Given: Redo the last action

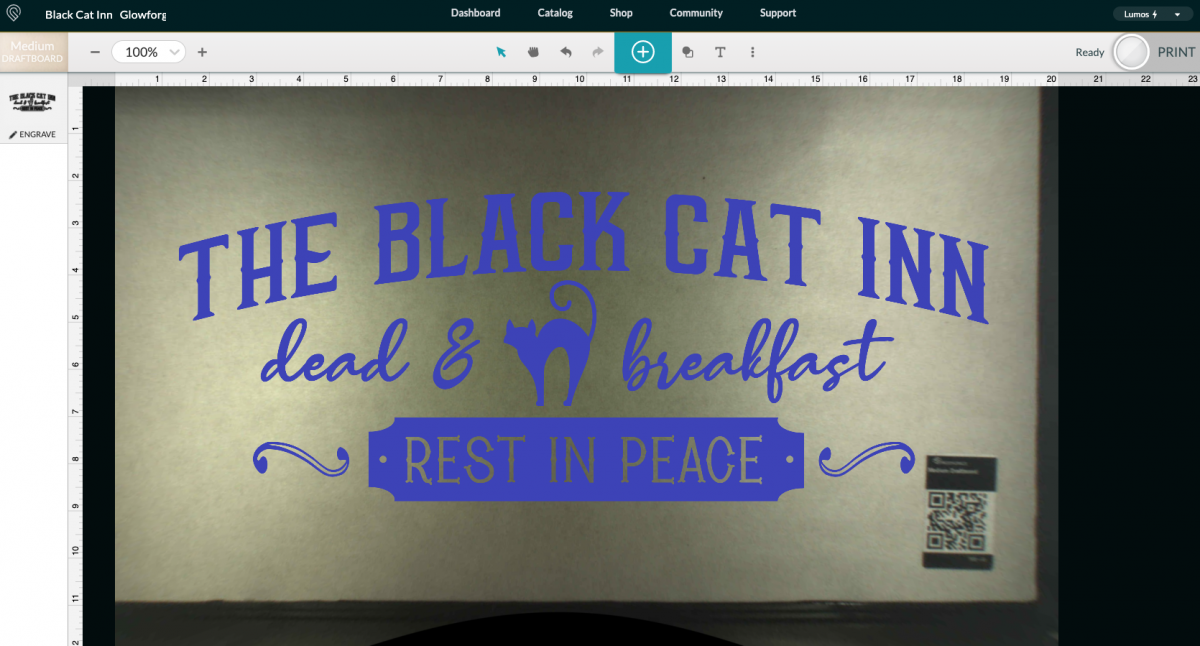Looking at the screenshot, I should tap(598, 52).
